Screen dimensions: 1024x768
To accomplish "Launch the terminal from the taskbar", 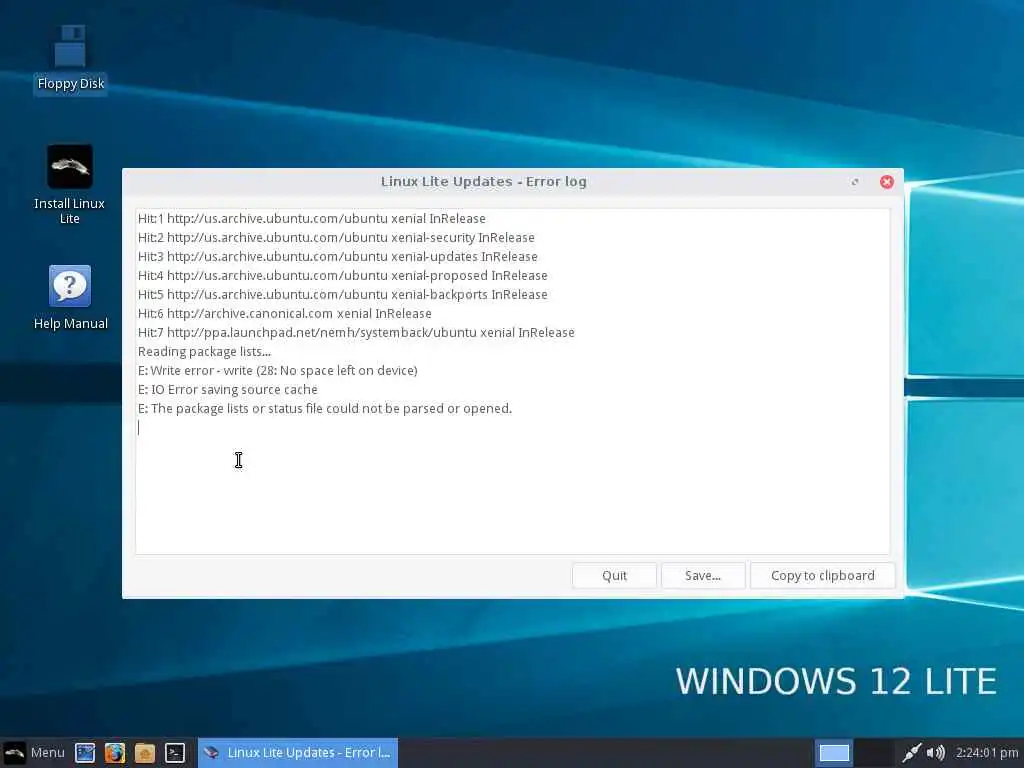I will 175,752.
